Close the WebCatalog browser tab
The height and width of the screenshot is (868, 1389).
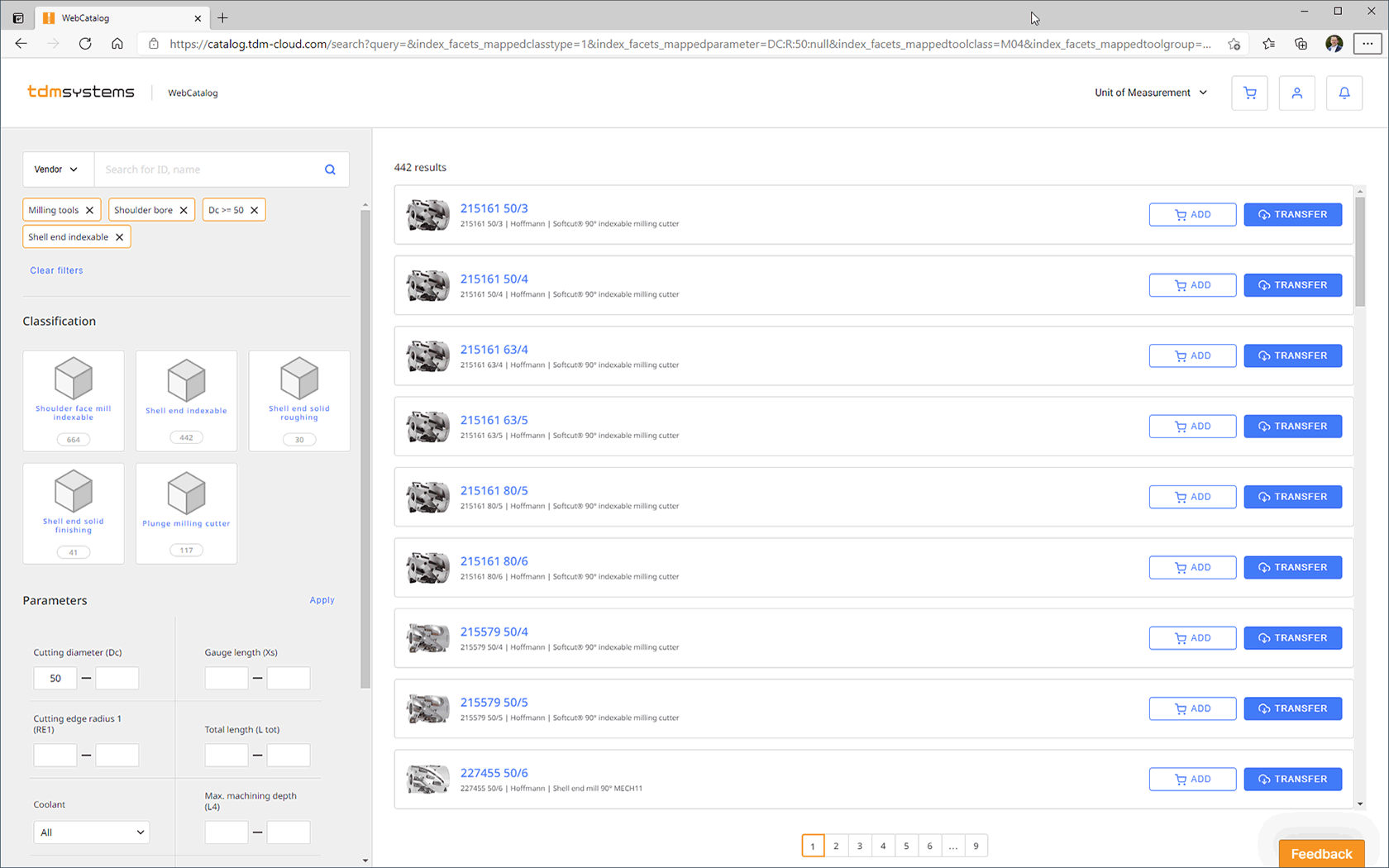click(198, 17)
